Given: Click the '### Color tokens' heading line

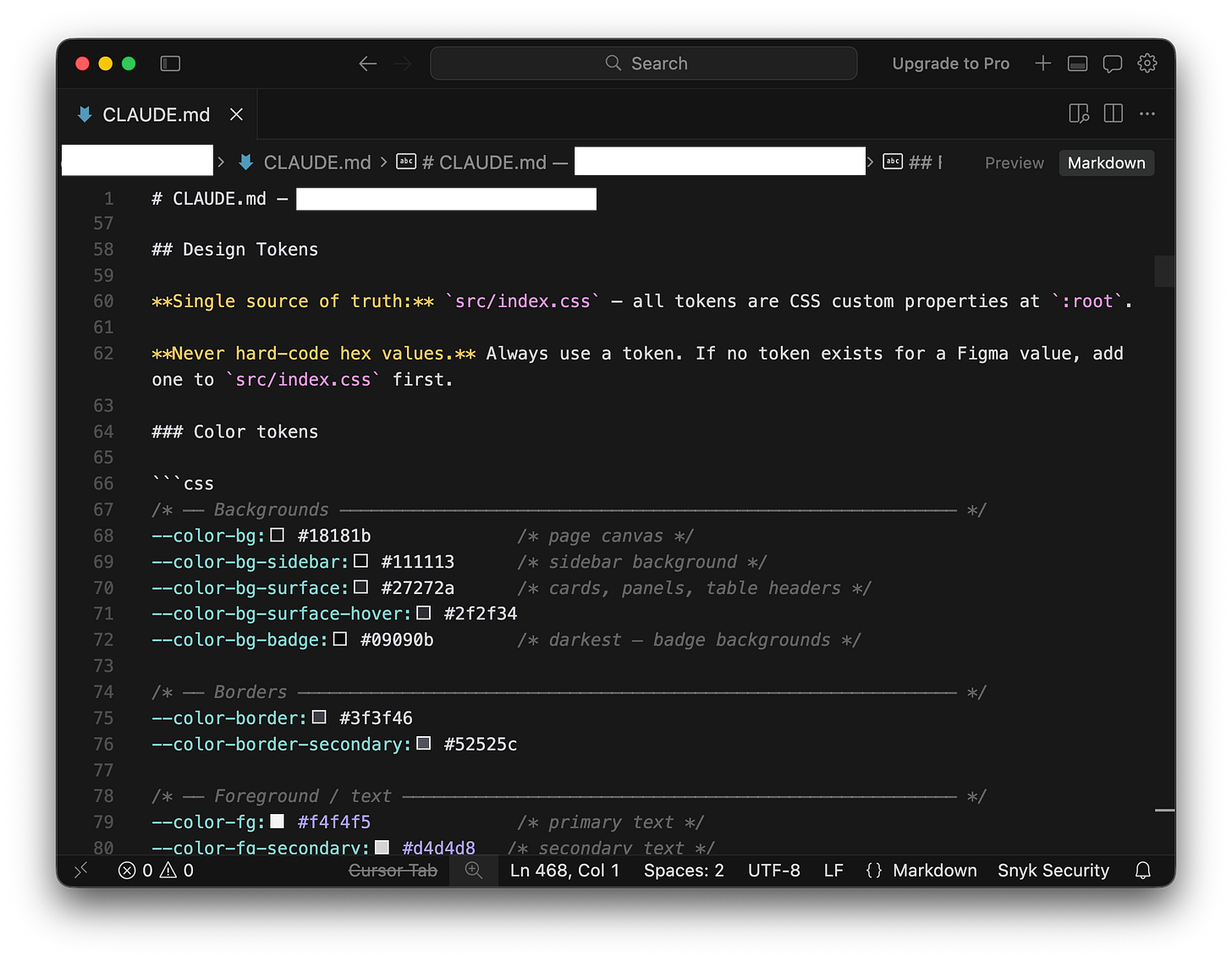Looking at the screenshot, I should coord(235,432).
